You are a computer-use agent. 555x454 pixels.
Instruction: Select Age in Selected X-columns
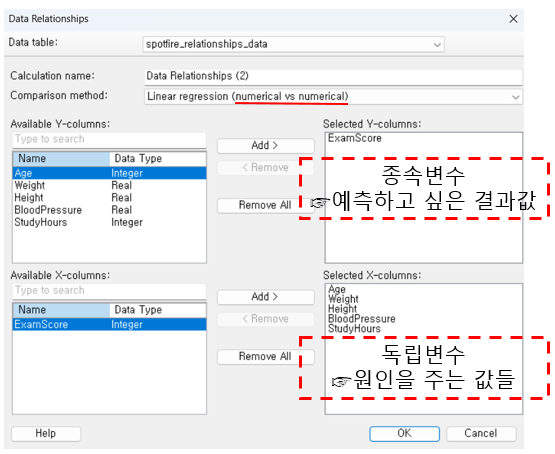tap(337, 289)
